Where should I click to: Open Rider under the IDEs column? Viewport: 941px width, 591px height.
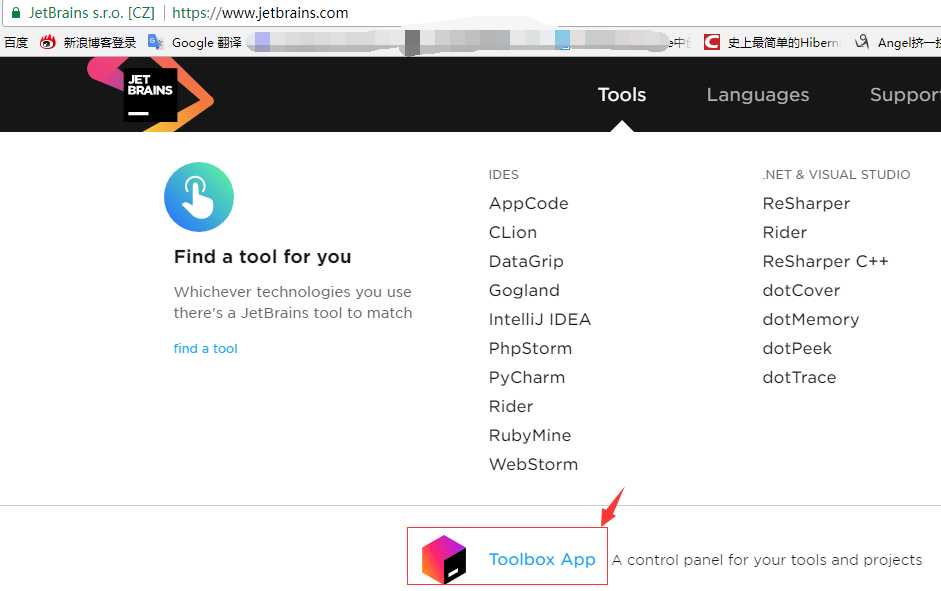511,406
